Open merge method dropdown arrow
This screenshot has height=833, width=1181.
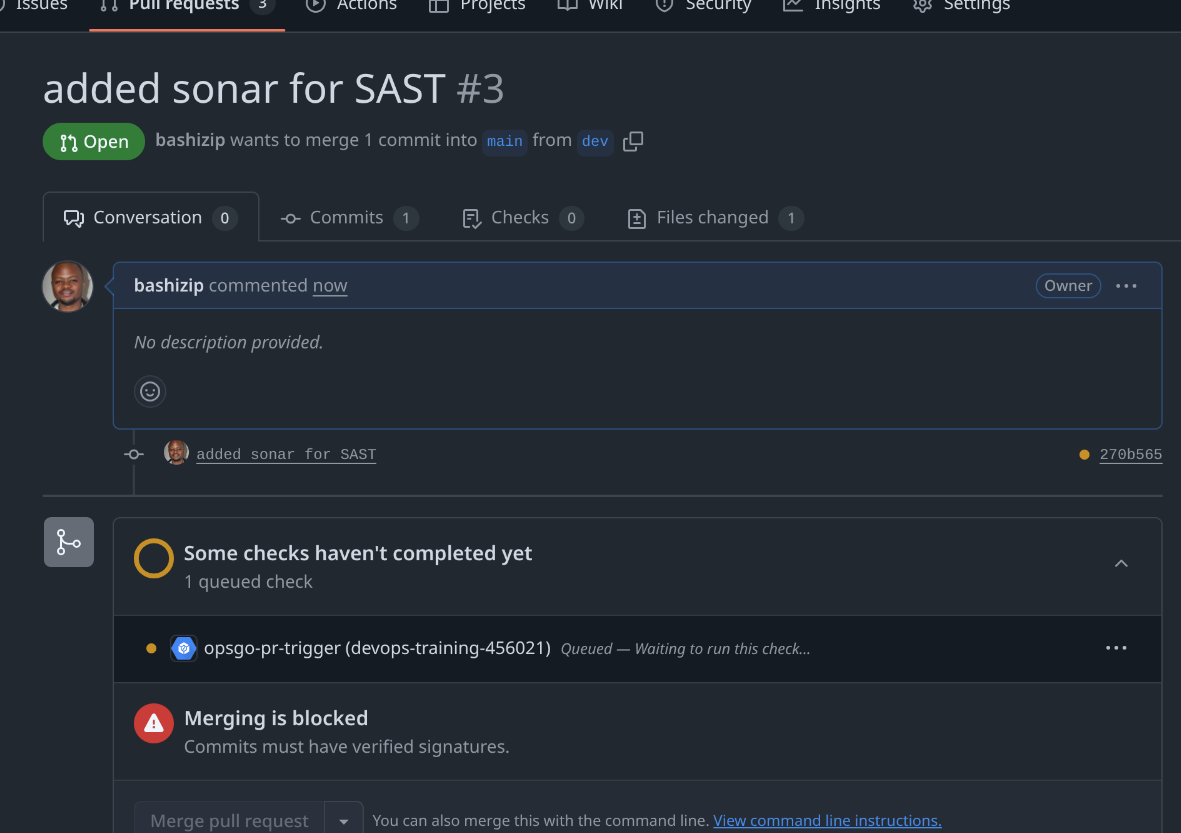pyautogui.click(x=343, y=821)
